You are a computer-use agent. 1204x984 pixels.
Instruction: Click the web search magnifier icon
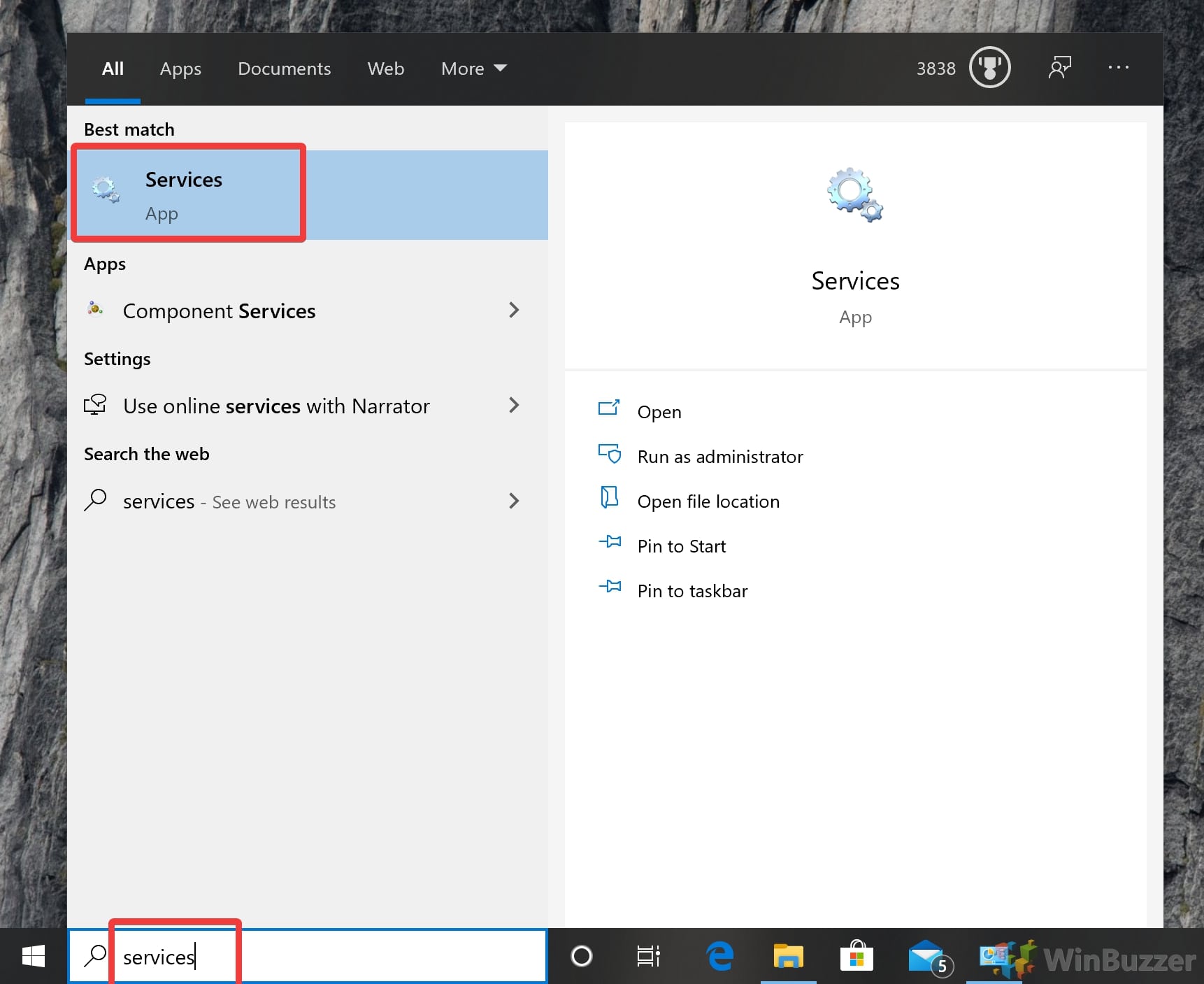point(95,500)
